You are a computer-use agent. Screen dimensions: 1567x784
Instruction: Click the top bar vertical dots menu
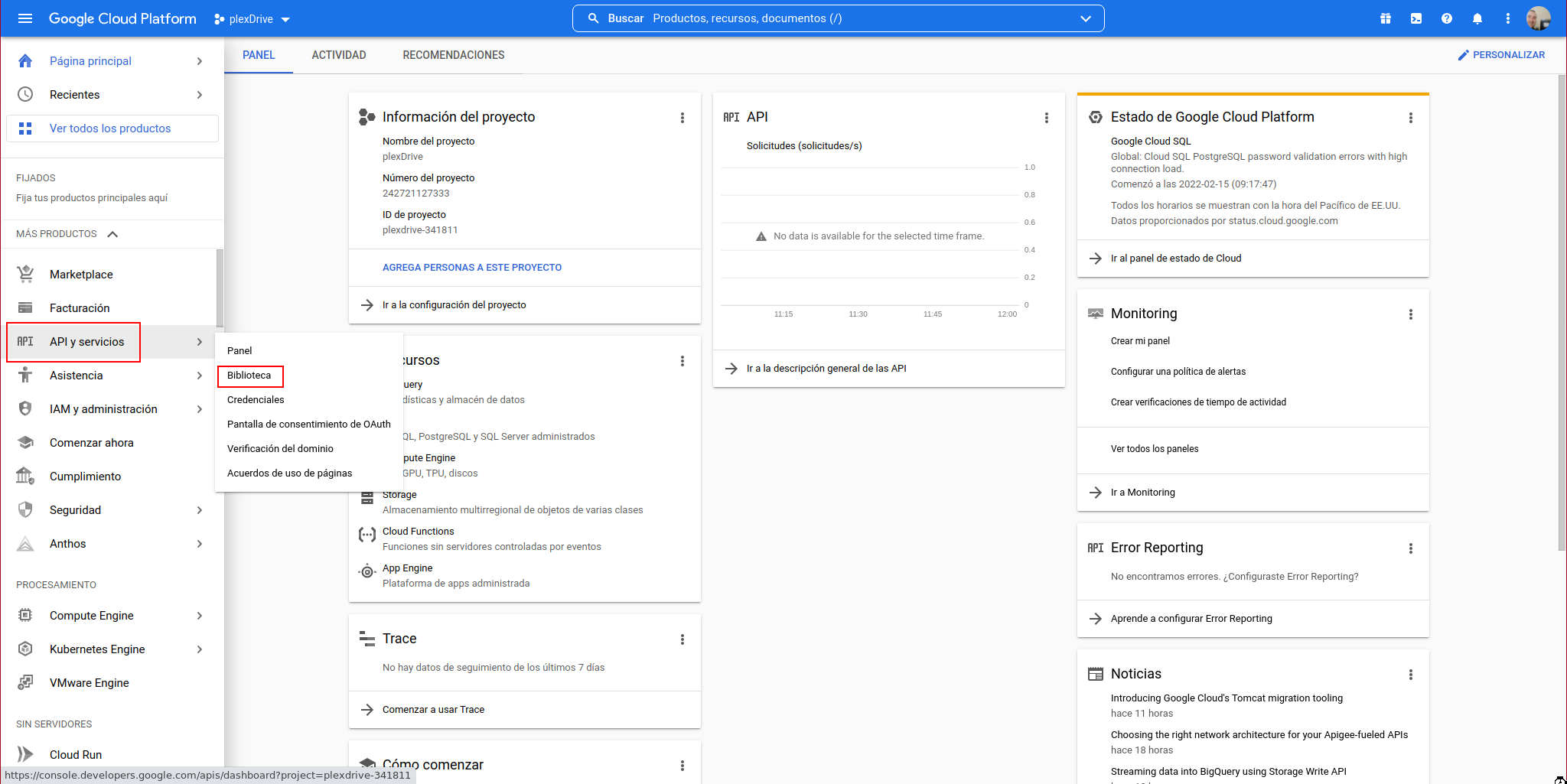pos(1508,18)
